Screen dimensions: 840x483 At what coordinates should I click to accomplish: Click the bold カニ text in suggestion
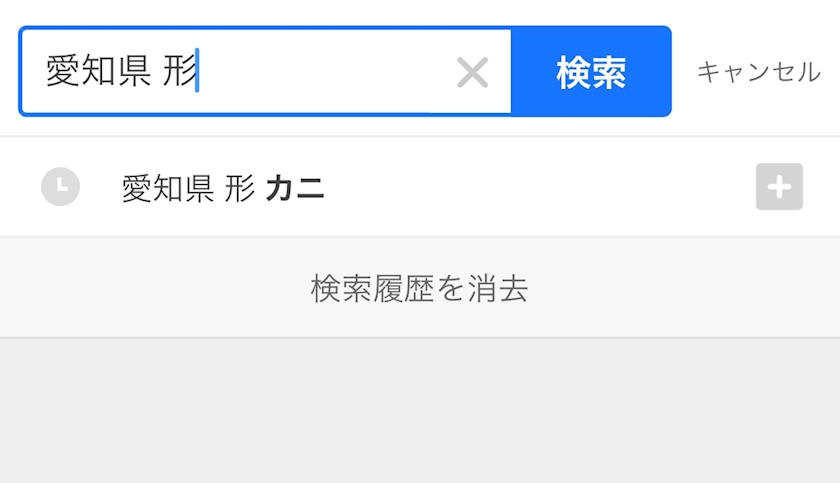click(x=295, y=188)
